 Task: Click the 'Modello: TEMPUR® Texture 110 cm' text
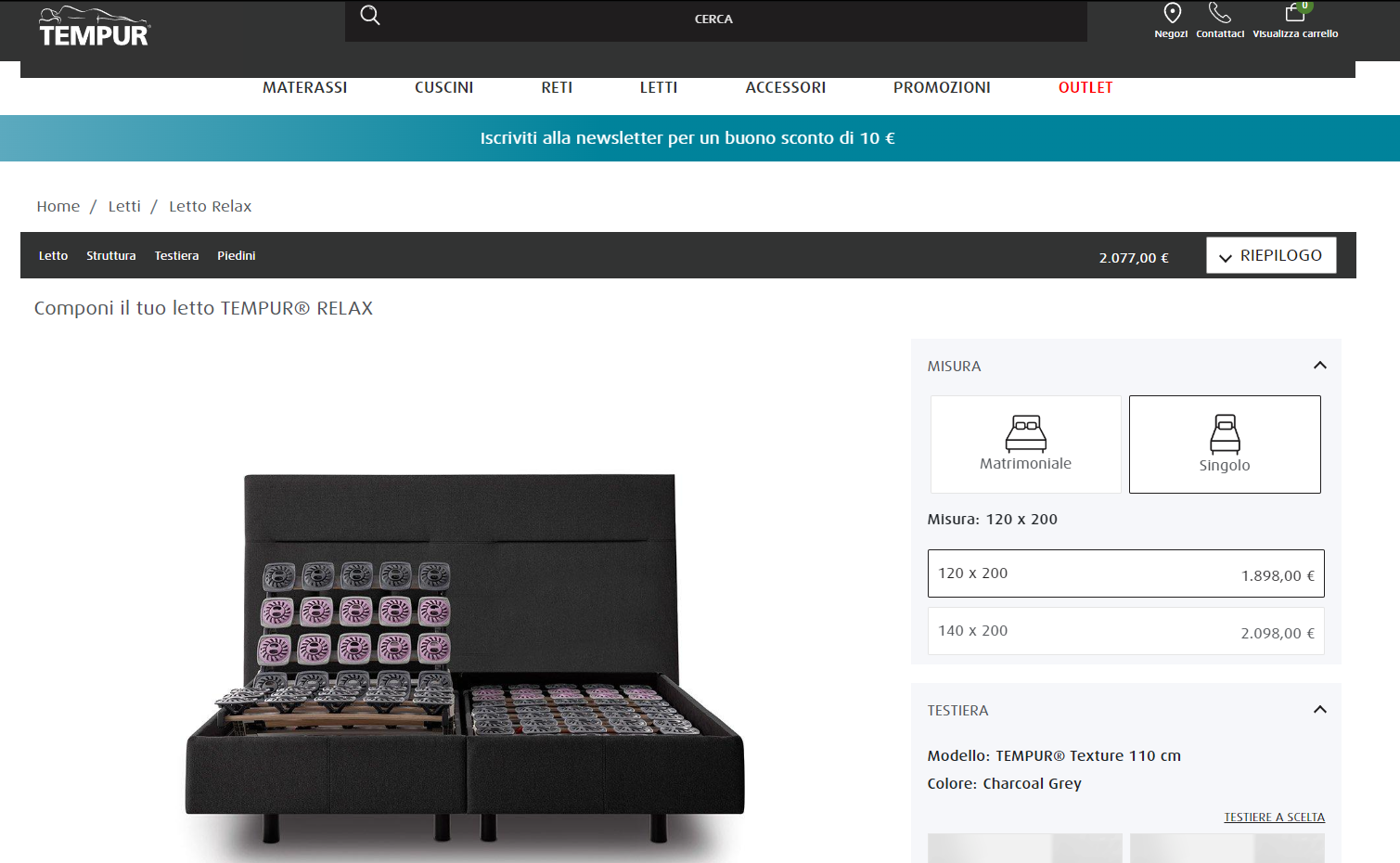coord(1054,756)
